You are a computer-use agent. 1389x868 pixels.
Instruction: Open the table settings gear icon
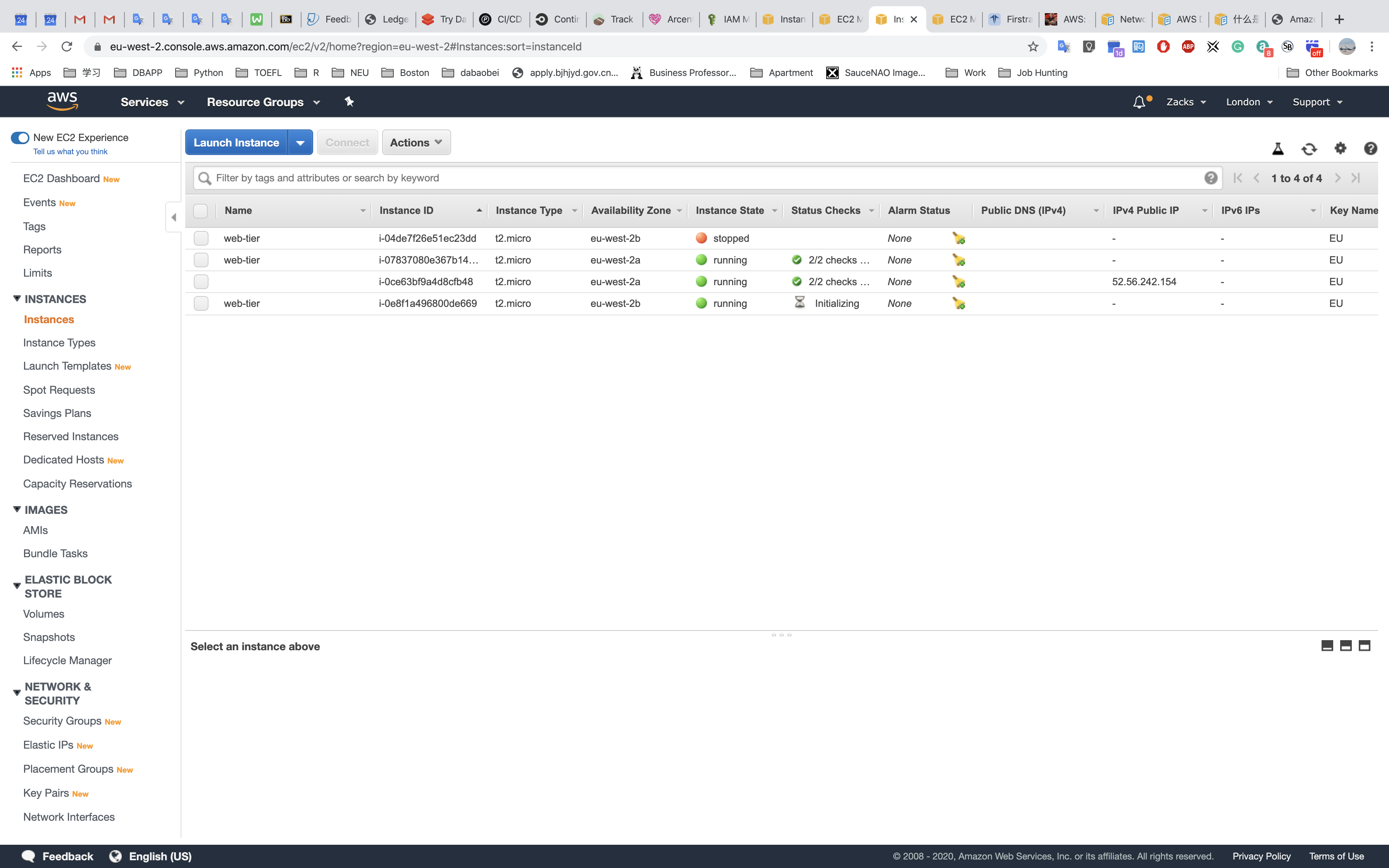[1340, 149]
